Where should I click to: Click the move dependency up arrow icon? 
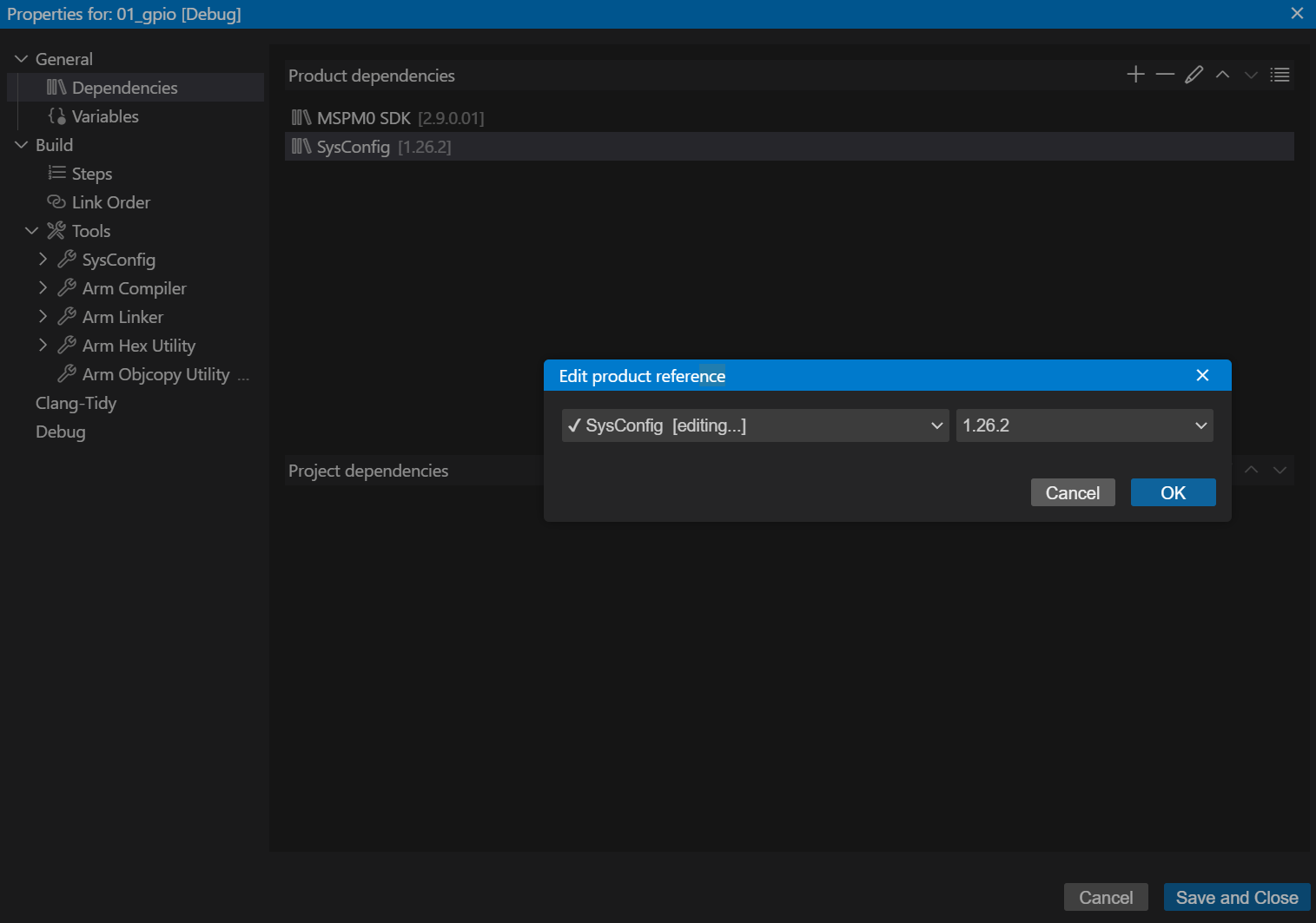pyautogui.click(x=1222, y=75)
